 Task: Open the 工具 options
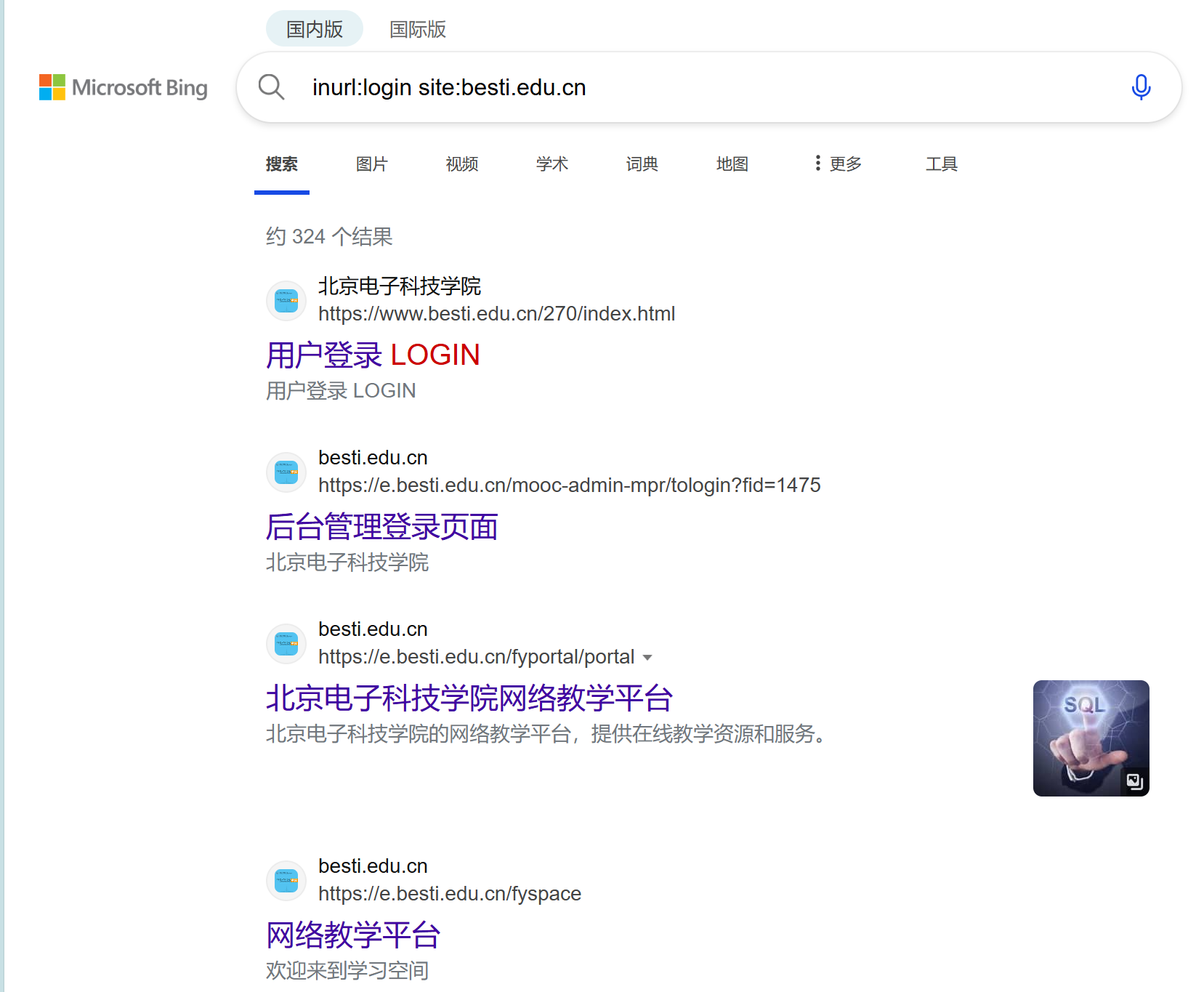(942, 164)
